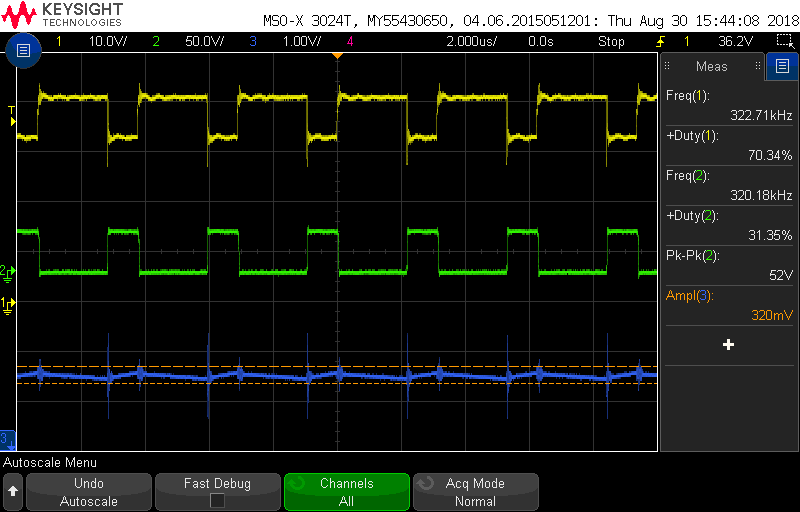This screenshot has height=512, width=800.
Task: Click the Stop run status
Action: pyautogui.click(x=611, y=41)
